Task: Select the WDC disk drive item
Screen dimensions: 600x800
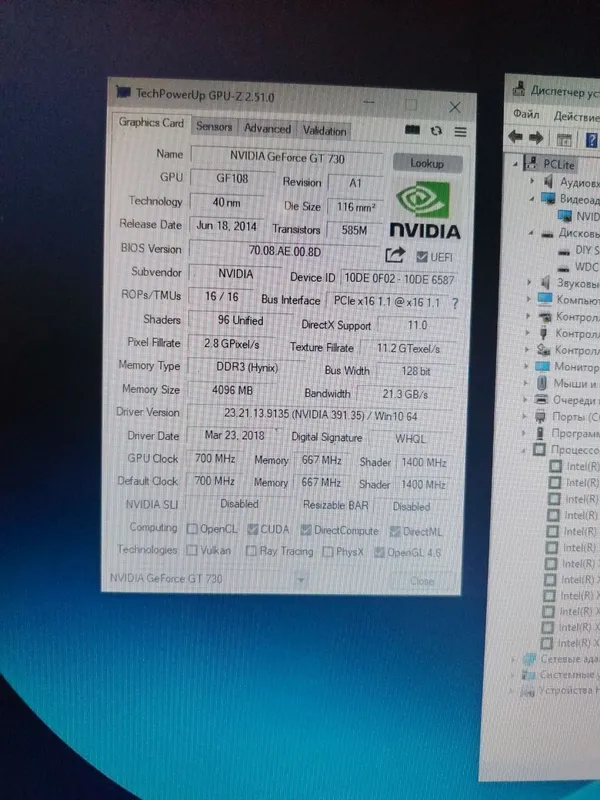Action: 578,267
